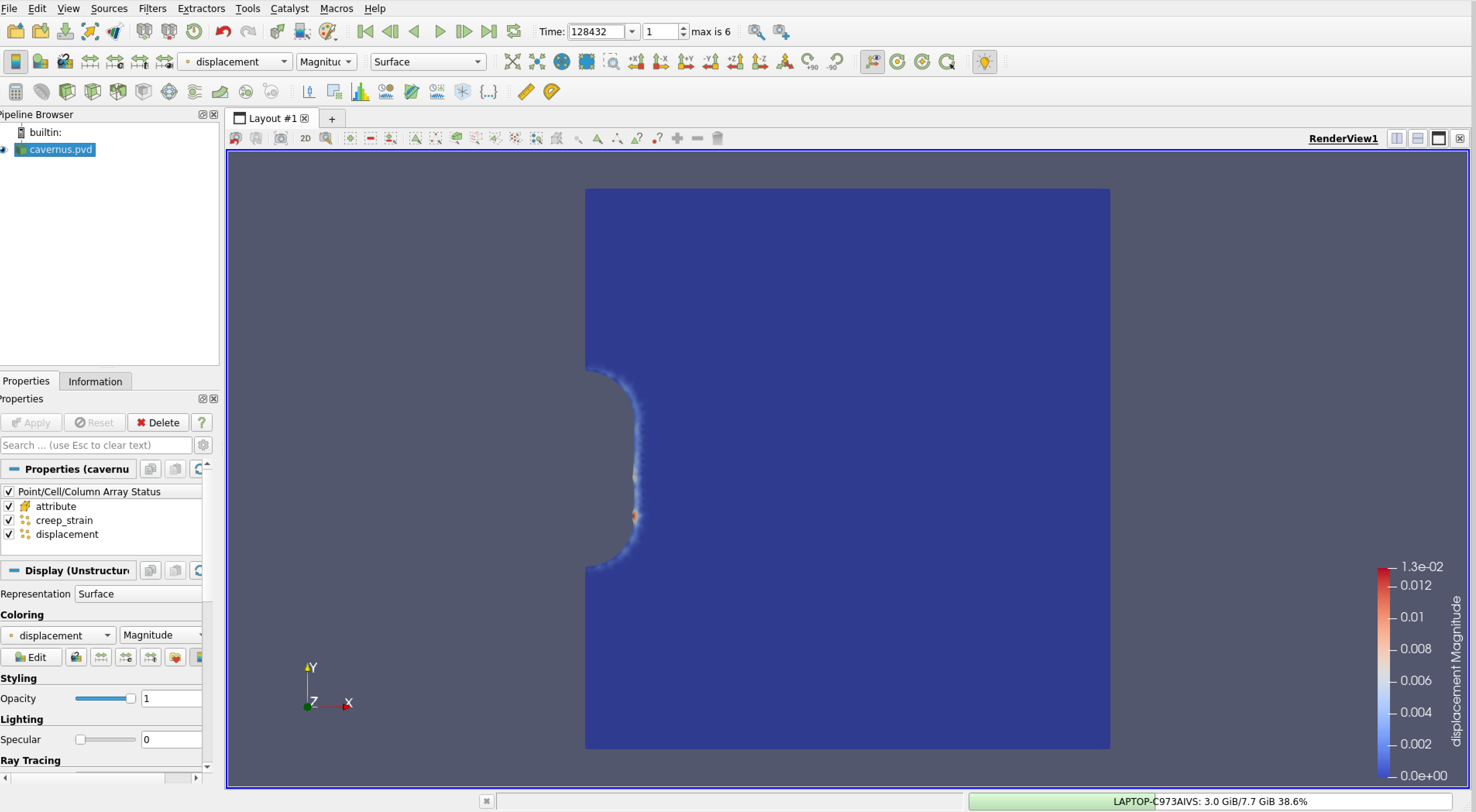Add a new layout tab with plus
The height and width of the screenshot is (812, 1476).
click(332, 118)
